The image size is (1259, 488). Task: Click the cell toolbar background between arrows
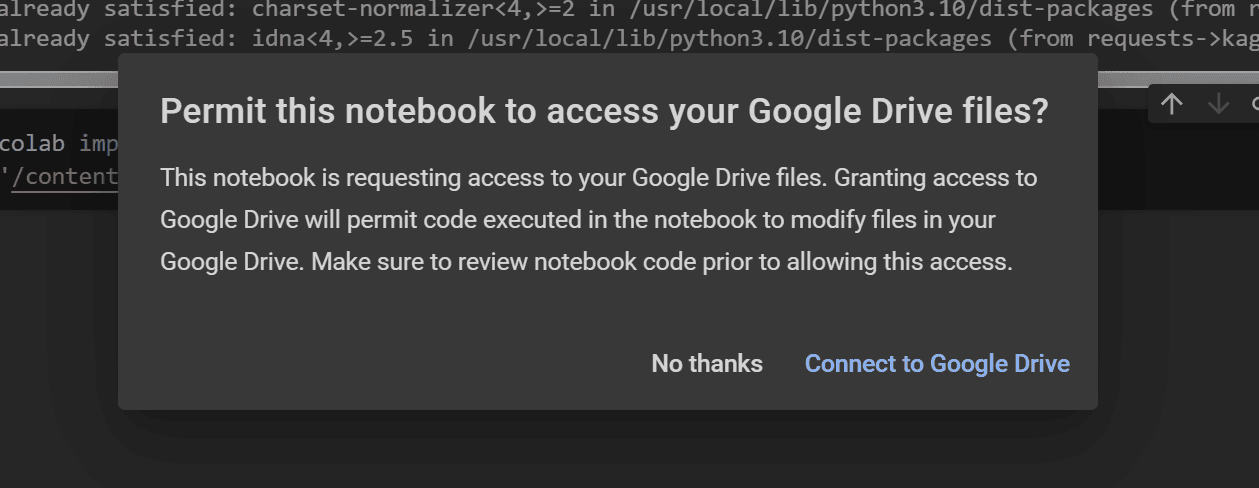point(1195,104)
